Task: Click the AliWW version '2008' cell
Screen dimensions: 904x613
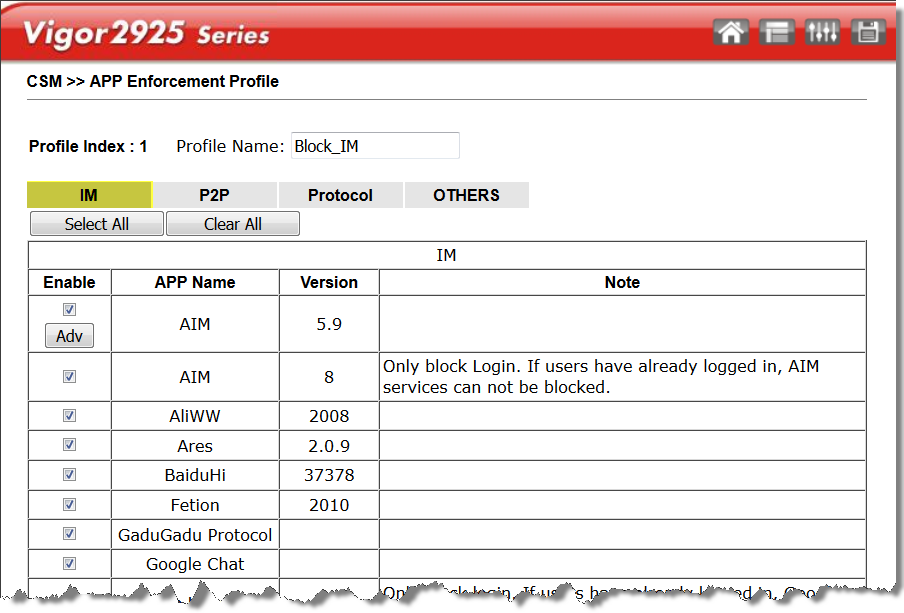Action: pos(329,416)
